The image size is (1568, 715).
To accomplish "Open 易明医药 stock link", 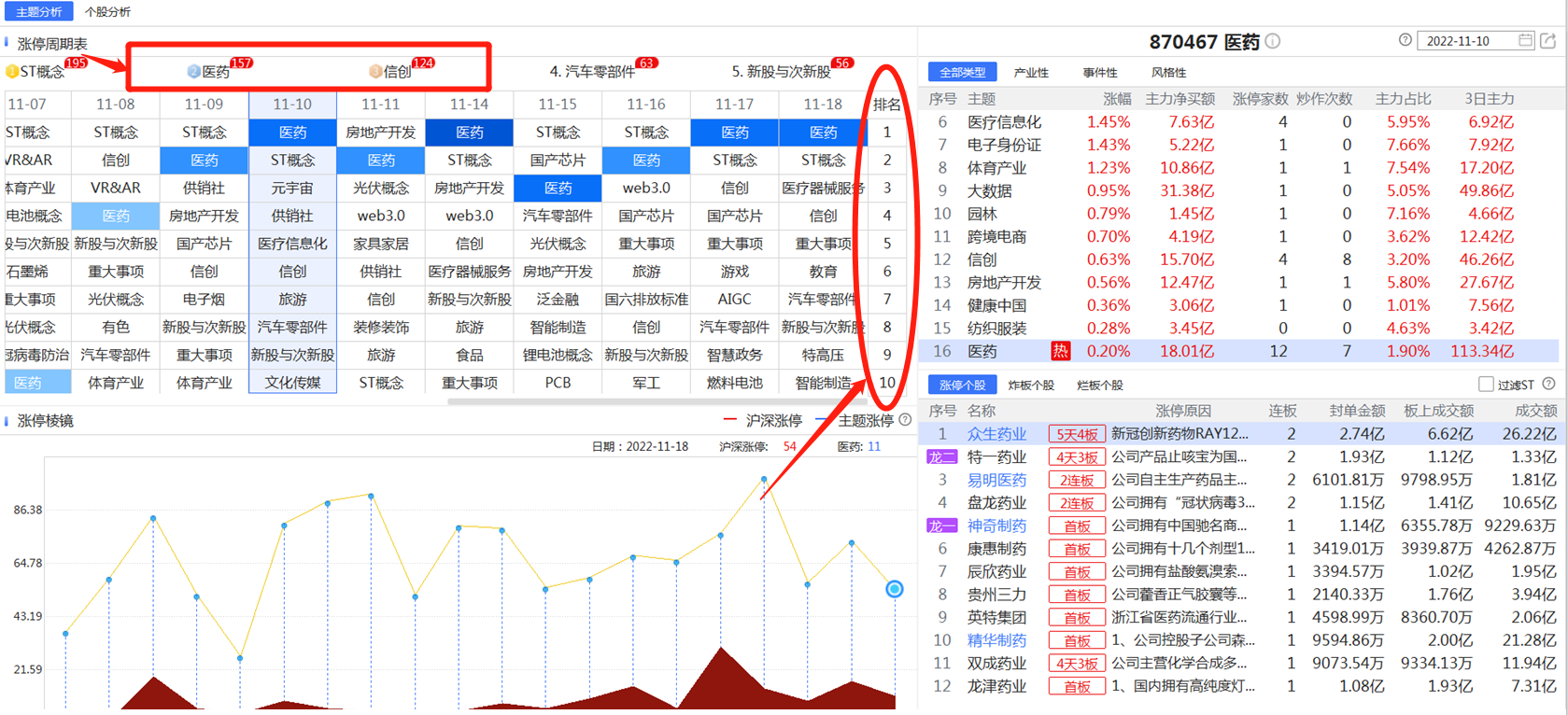I will pyautogui.click(x=996, y=480).
